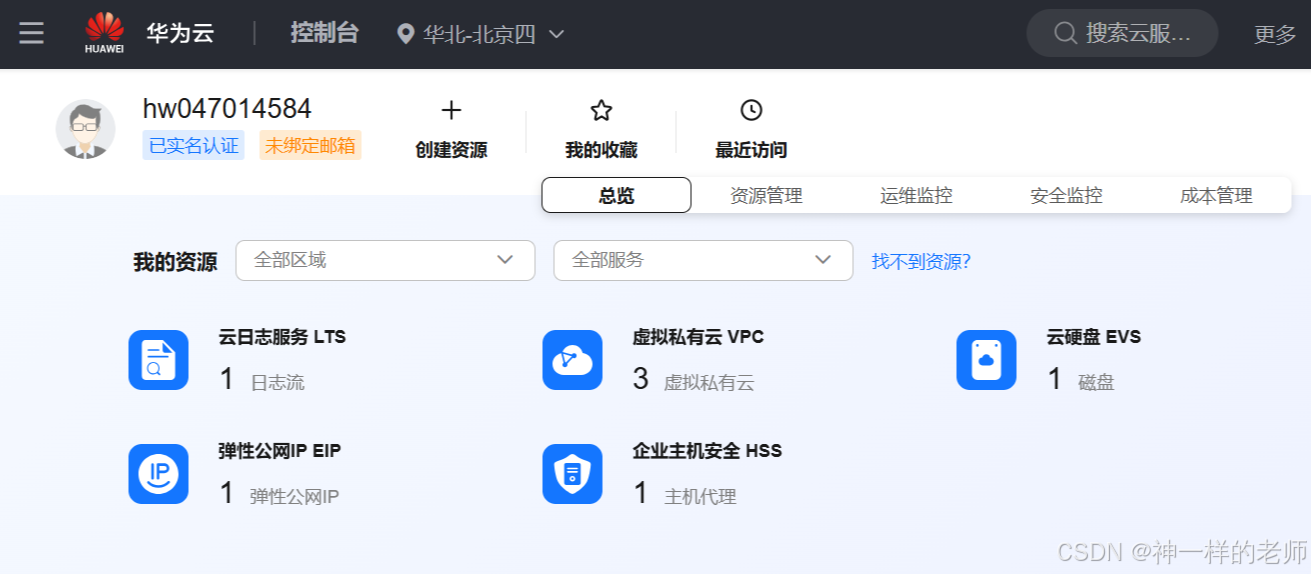Open the hamburger navigation menu
The image size is (1311, 574).
tap(32, 34)
